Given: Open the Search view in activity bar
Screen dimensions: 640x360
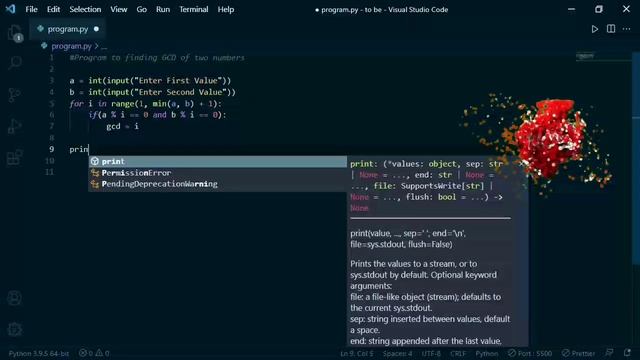Looking at the screenshot, I should pos(15,62).
